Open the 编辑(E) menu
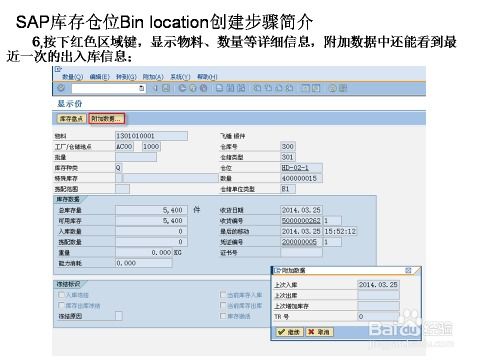480x360 pixels. [99, 77]
